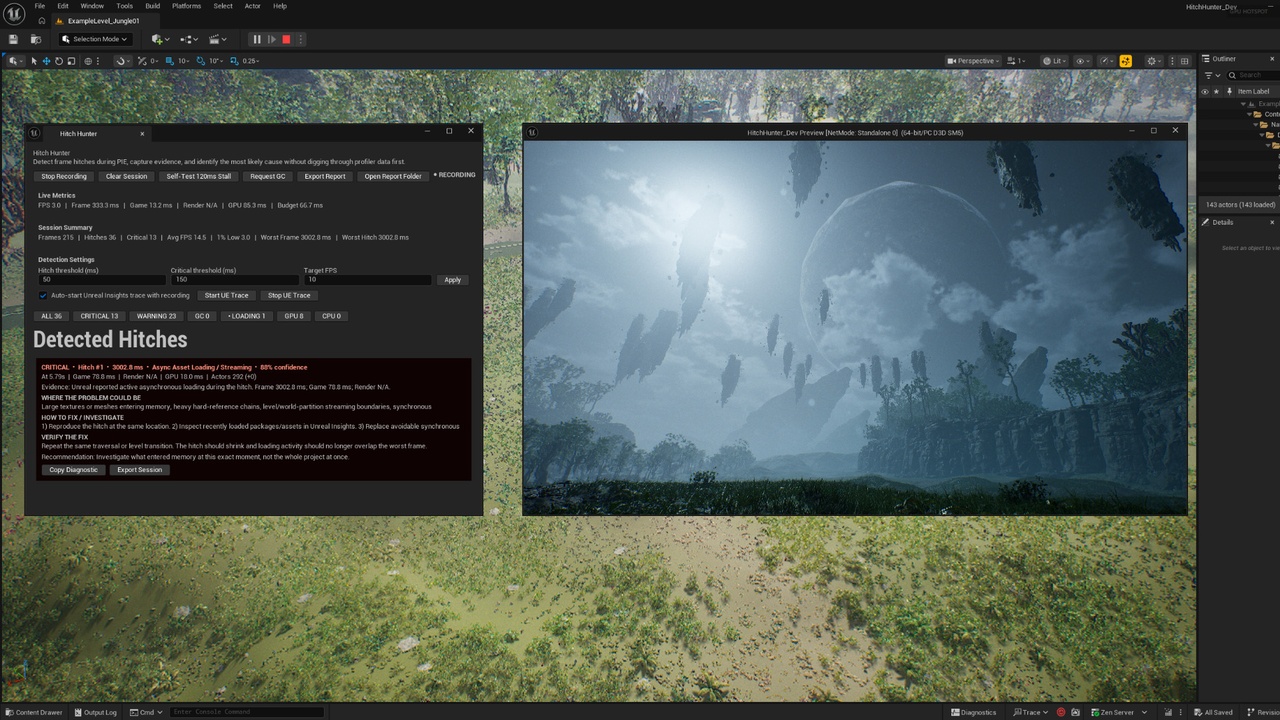Toggle Auto-start Unreal Insights trace checkbox
Screen dimensions: 1280x720
point(43,295)
